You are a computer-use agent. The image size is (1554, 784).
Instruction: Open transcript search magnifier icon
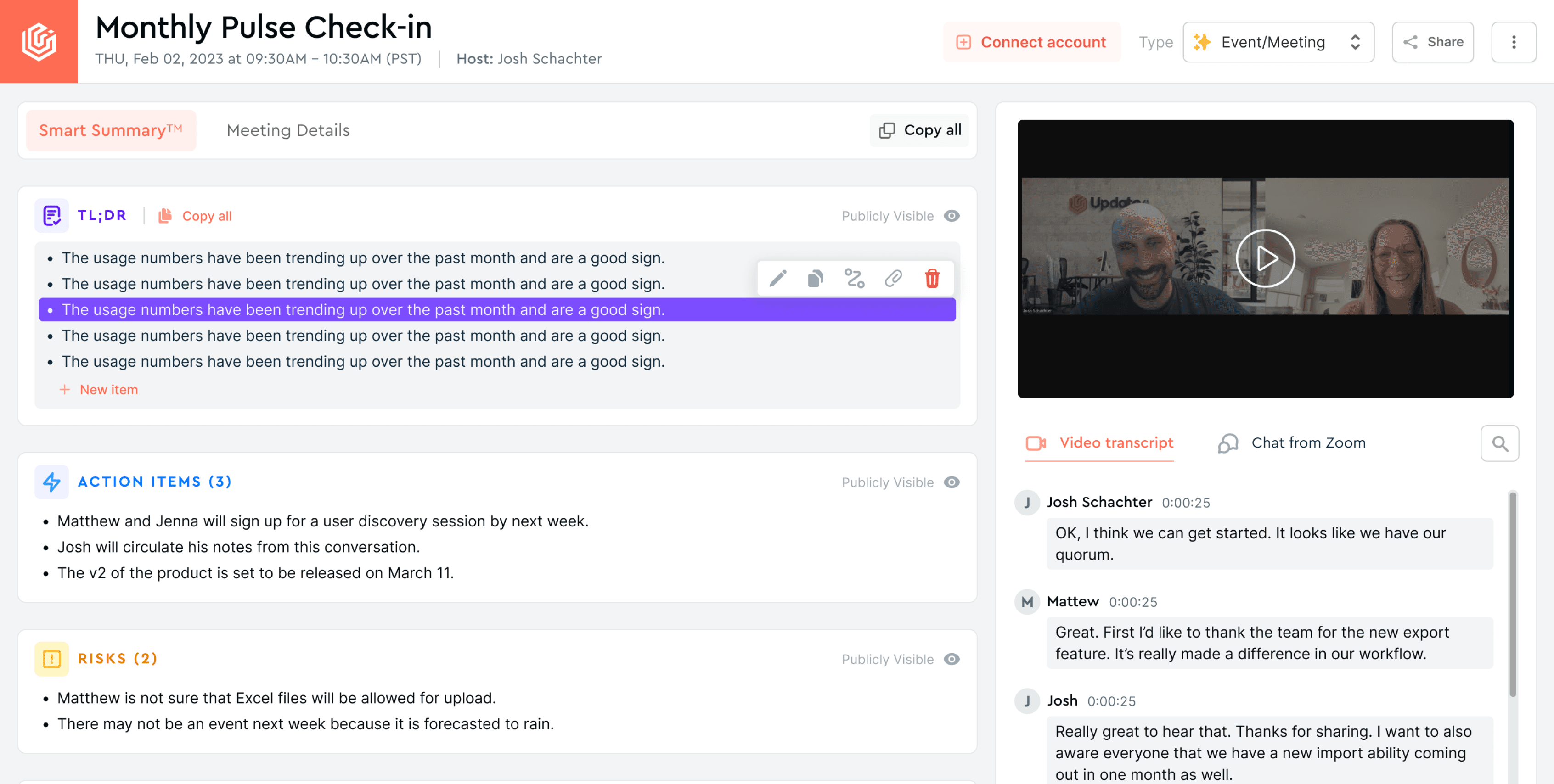pyautogui.click(x=1500, y=444)
